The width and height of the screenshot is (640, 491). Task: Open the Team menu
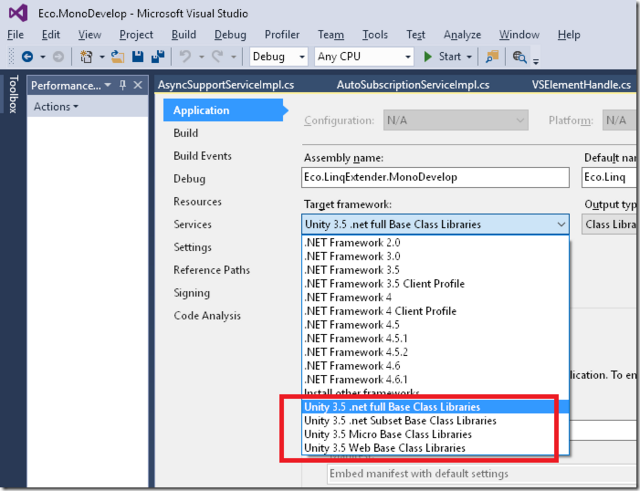[331, 35]
